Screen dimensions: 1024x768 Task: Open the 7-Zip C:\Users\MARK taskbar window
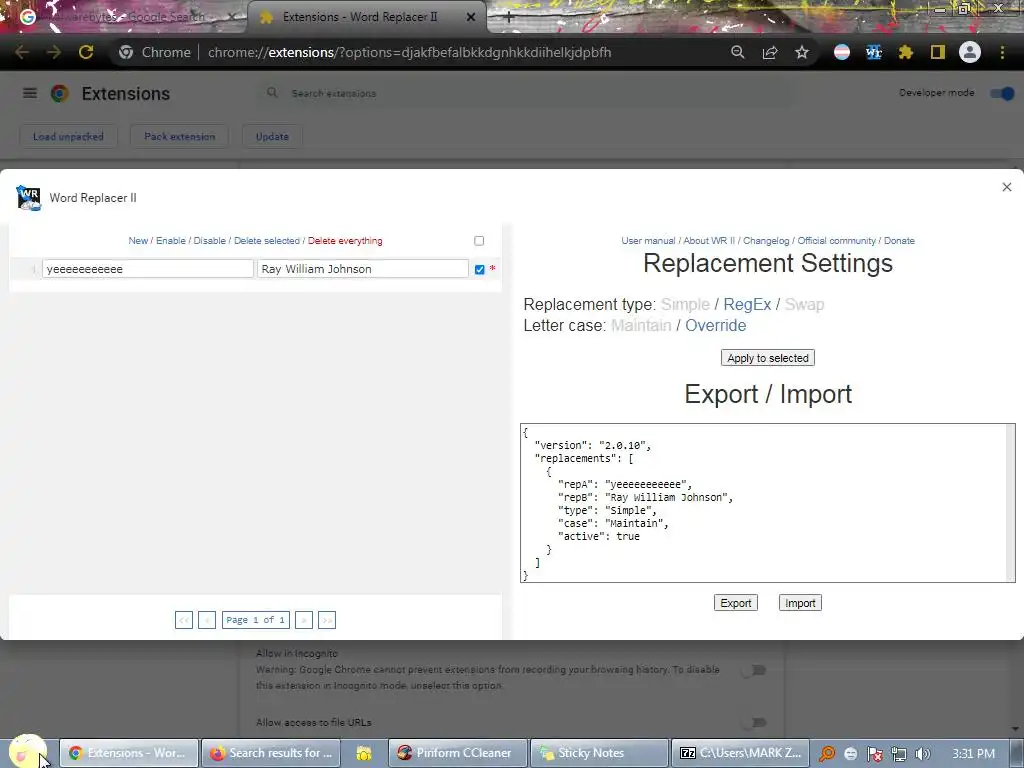click(741, 753)
